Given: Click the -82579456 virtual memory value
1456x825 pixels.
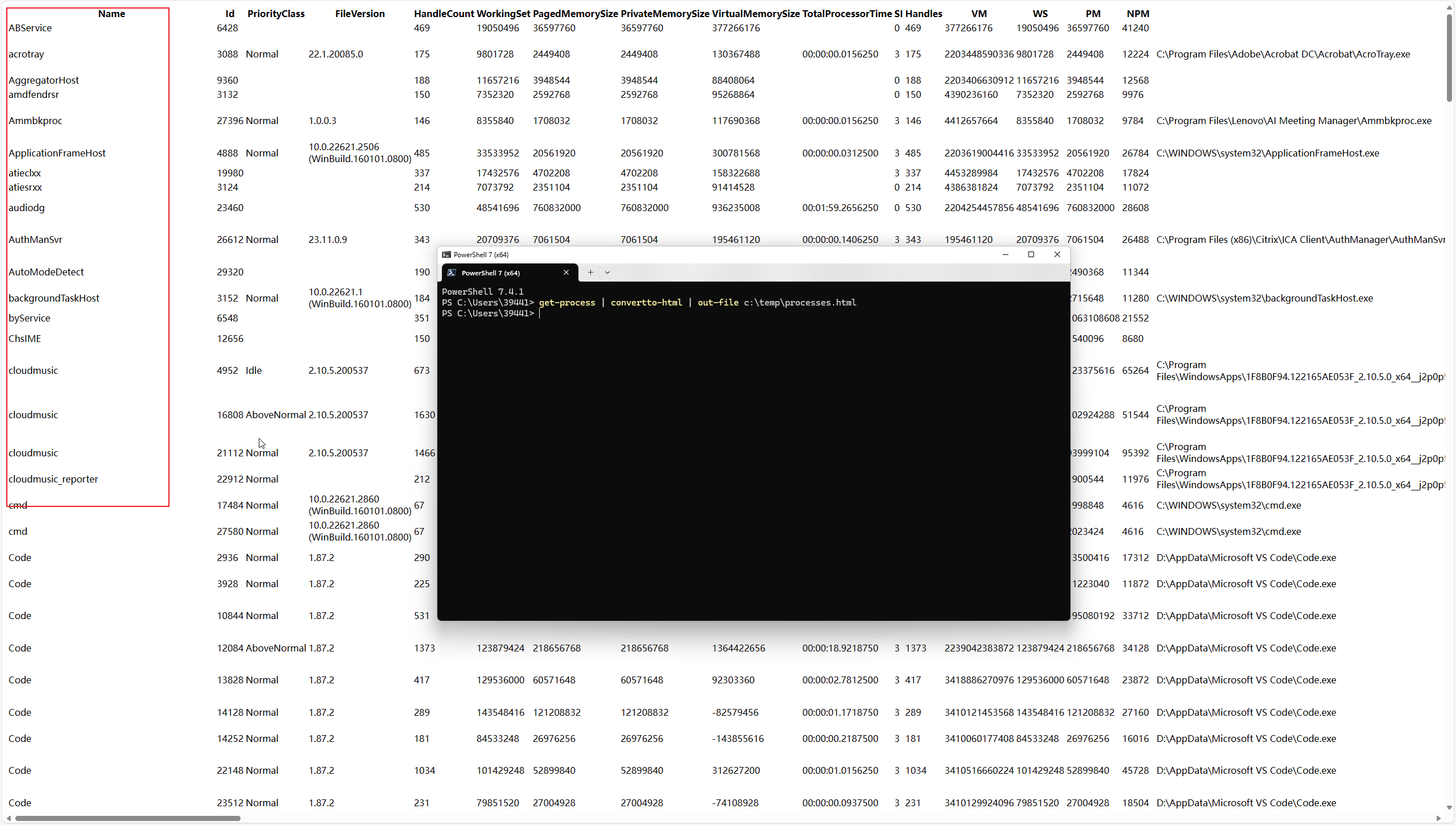Looking at the screenshot, I should pos(735,712).
